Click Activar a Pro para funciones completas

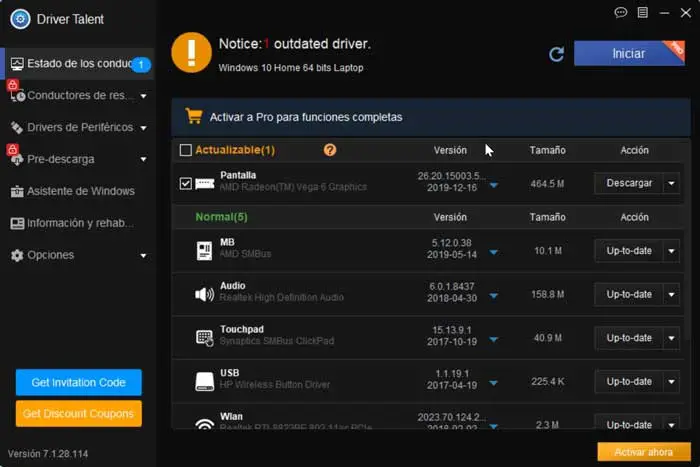pyautogui.click(x=431, y=117)
